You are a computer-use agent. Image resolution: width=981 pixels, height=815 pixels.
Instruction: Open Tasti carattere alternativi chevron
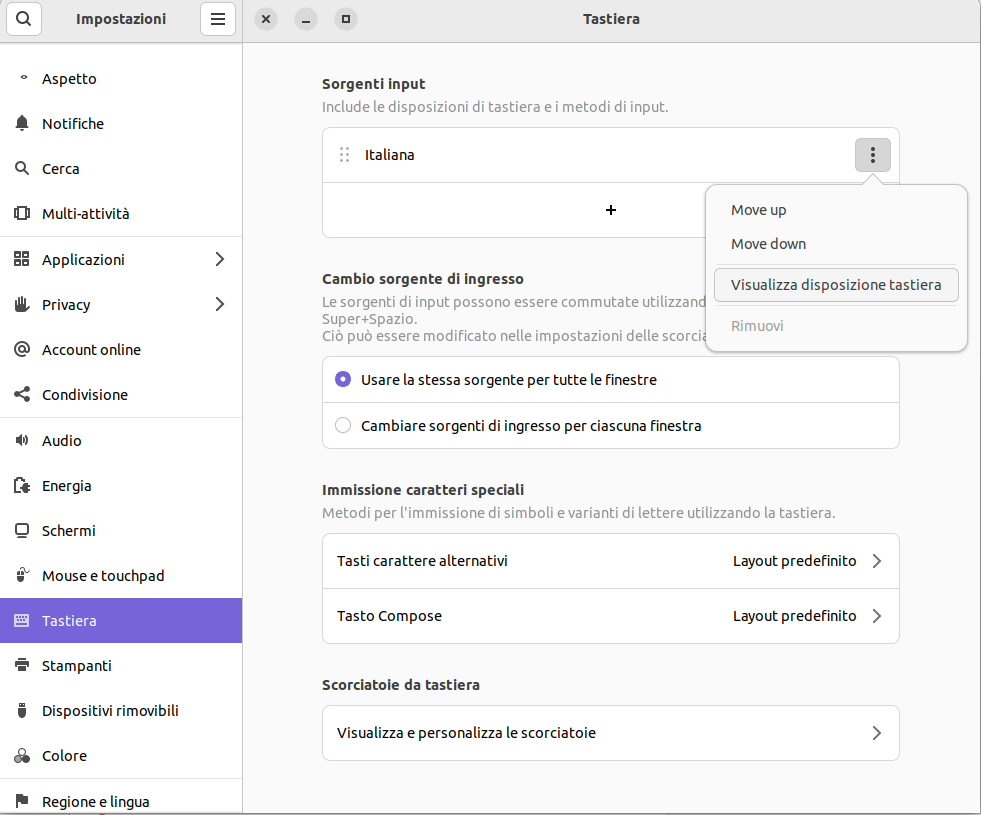(x=877, y=561)
